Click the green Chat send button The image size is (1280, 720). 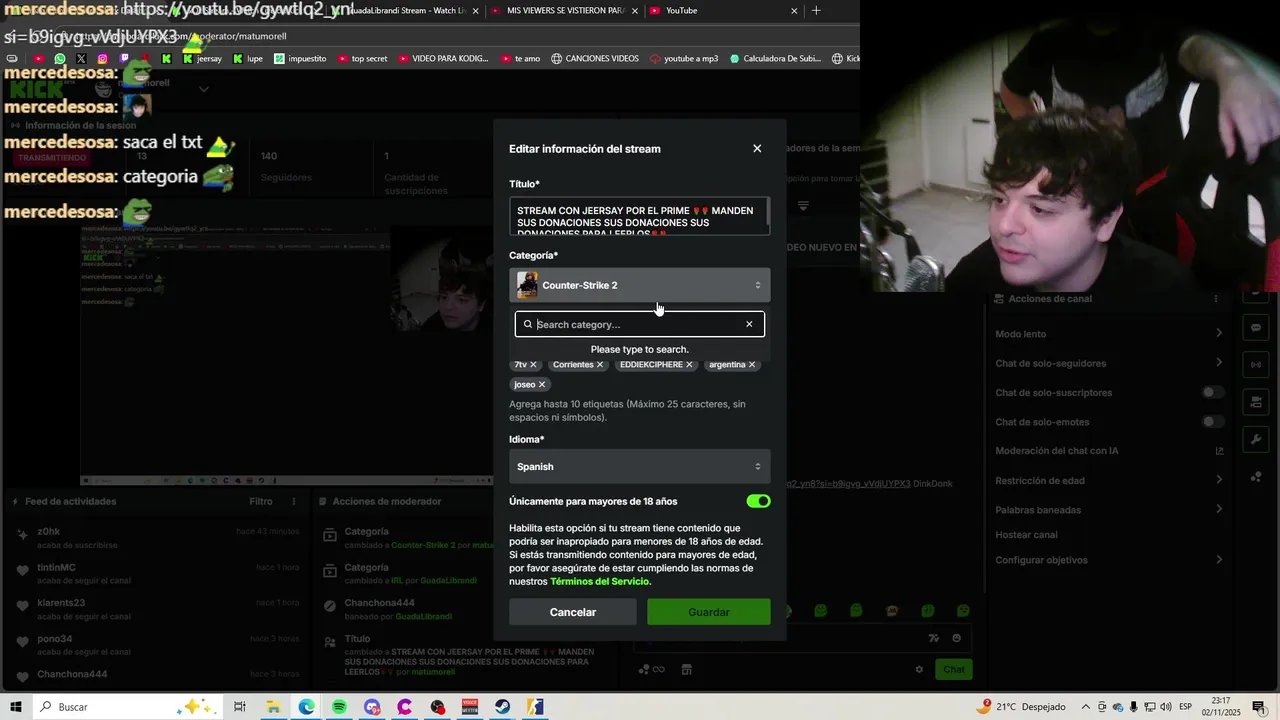point(954,669)
